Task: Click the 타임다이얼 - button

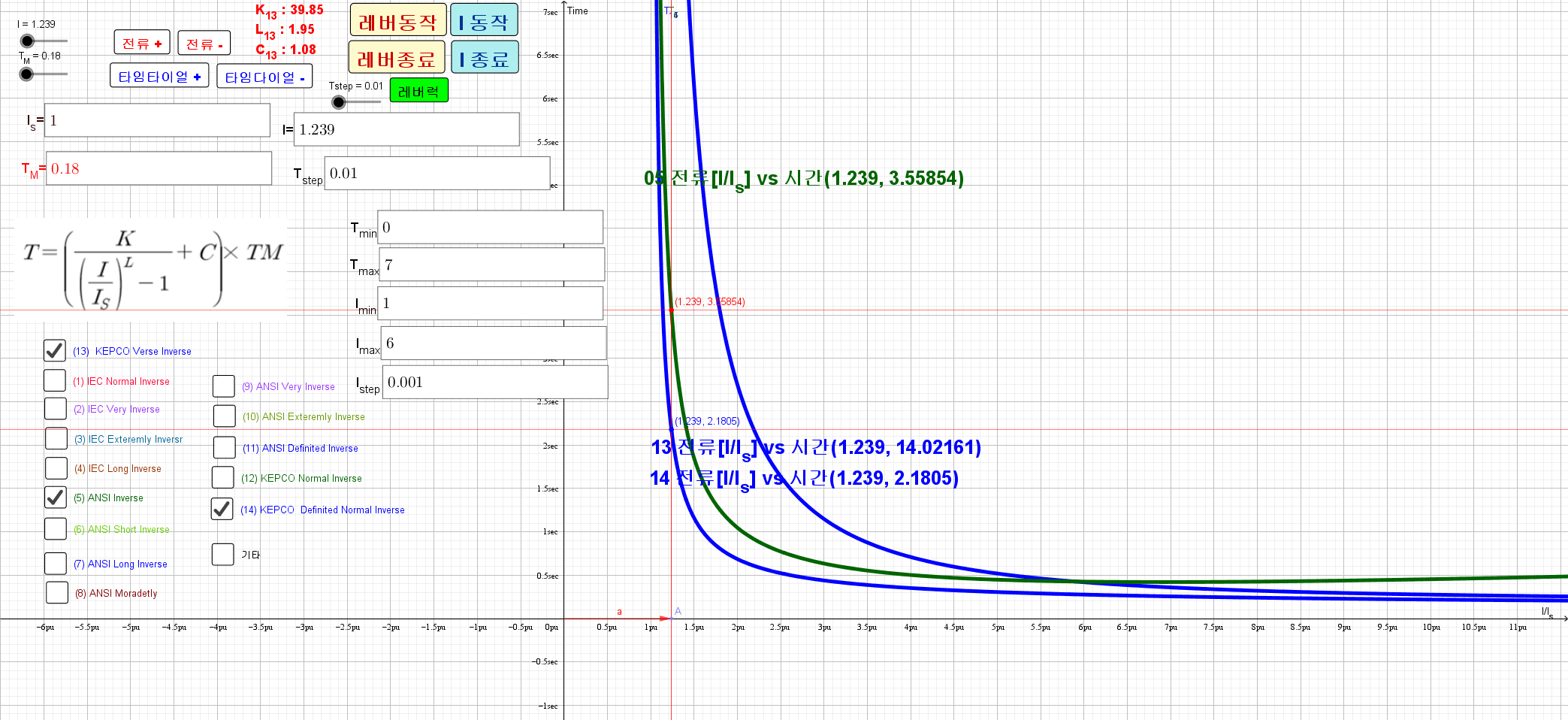Action: click(264, 77)
